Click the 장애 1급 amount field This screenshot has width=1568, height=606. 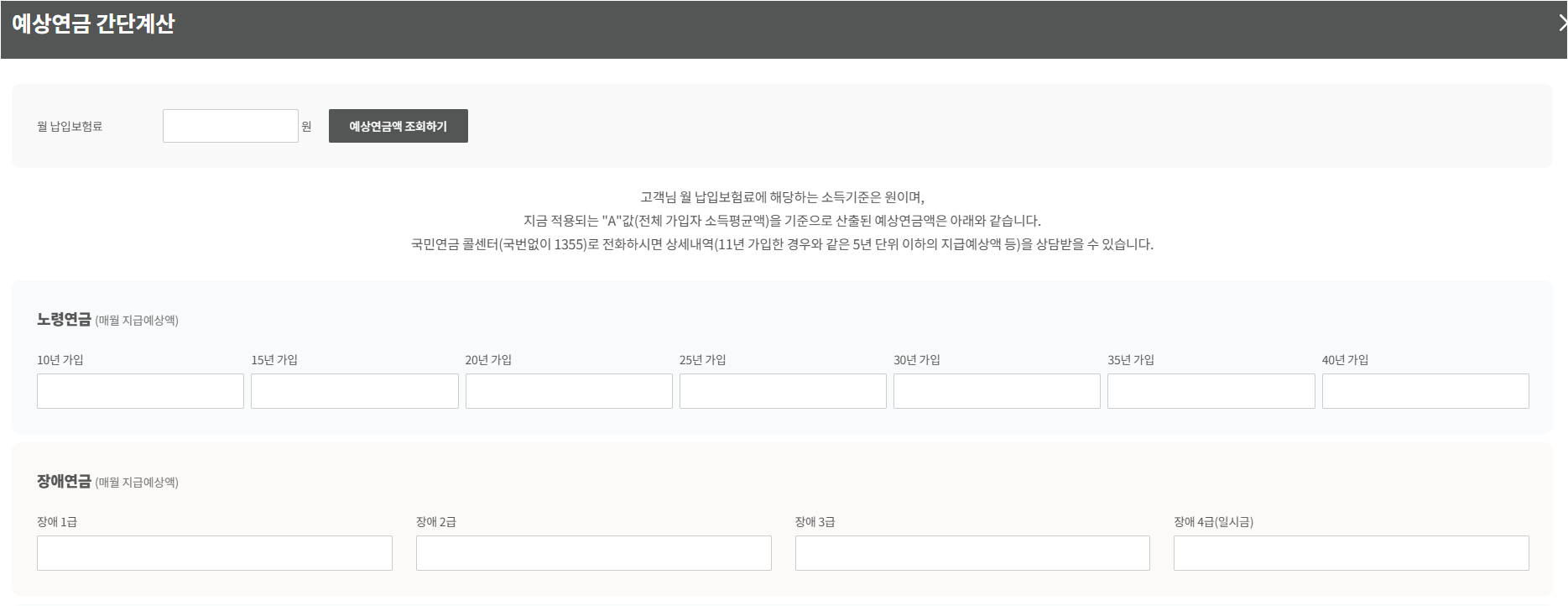click(215, 553)
